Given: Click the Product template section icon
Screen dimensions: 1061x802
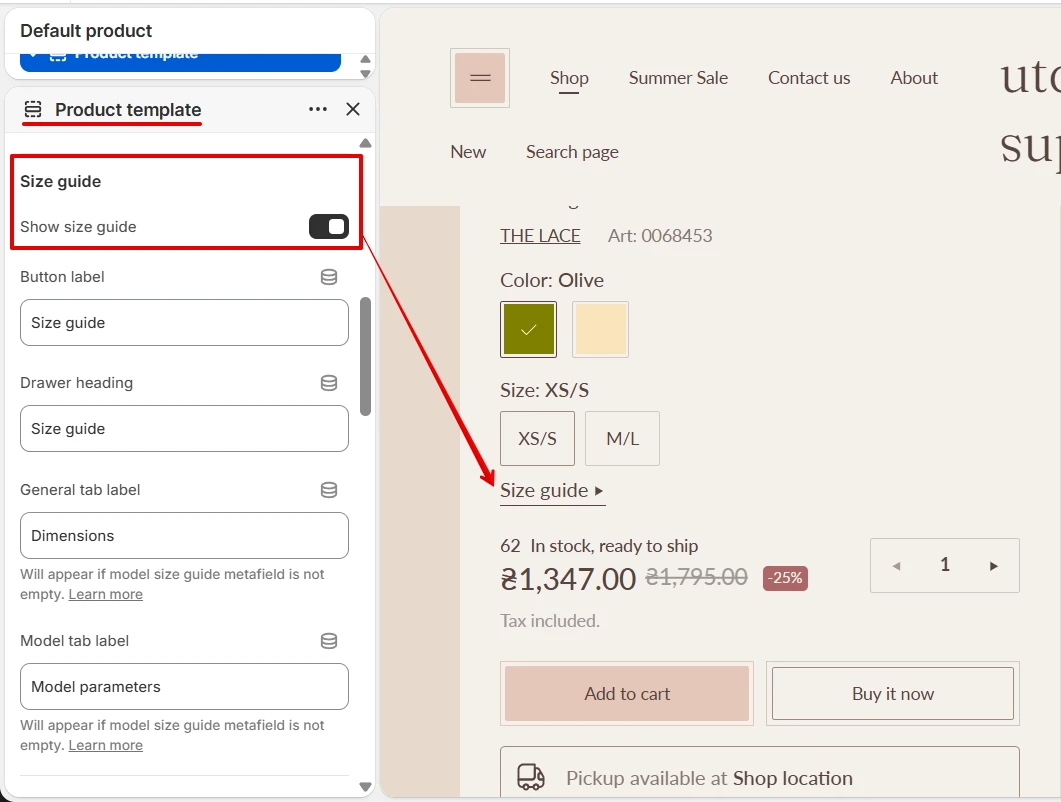Looking at the screenshot, I should pos(33,109).
